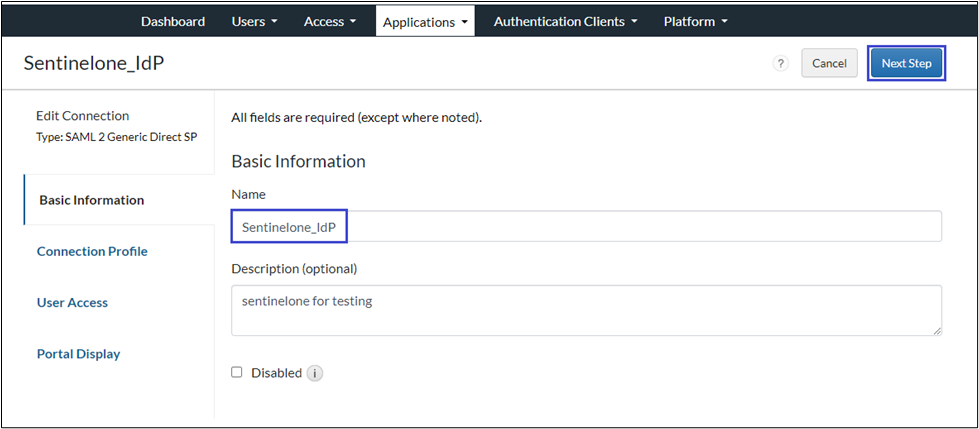Focus the Description text area
979x429 pixels.
(x=586, y=310)
